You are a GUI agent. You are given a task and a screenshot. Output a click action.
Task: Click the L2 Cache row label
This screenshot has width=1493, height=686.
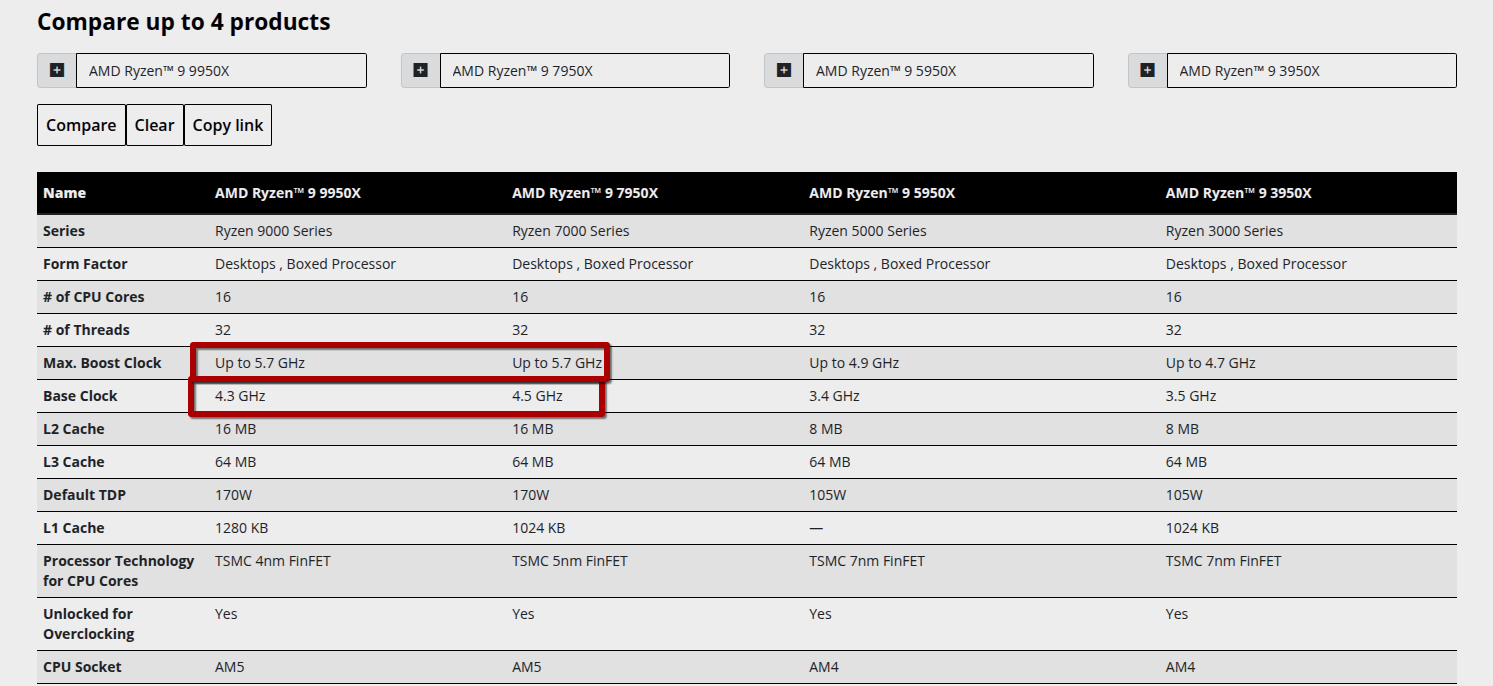pos(74,429)
